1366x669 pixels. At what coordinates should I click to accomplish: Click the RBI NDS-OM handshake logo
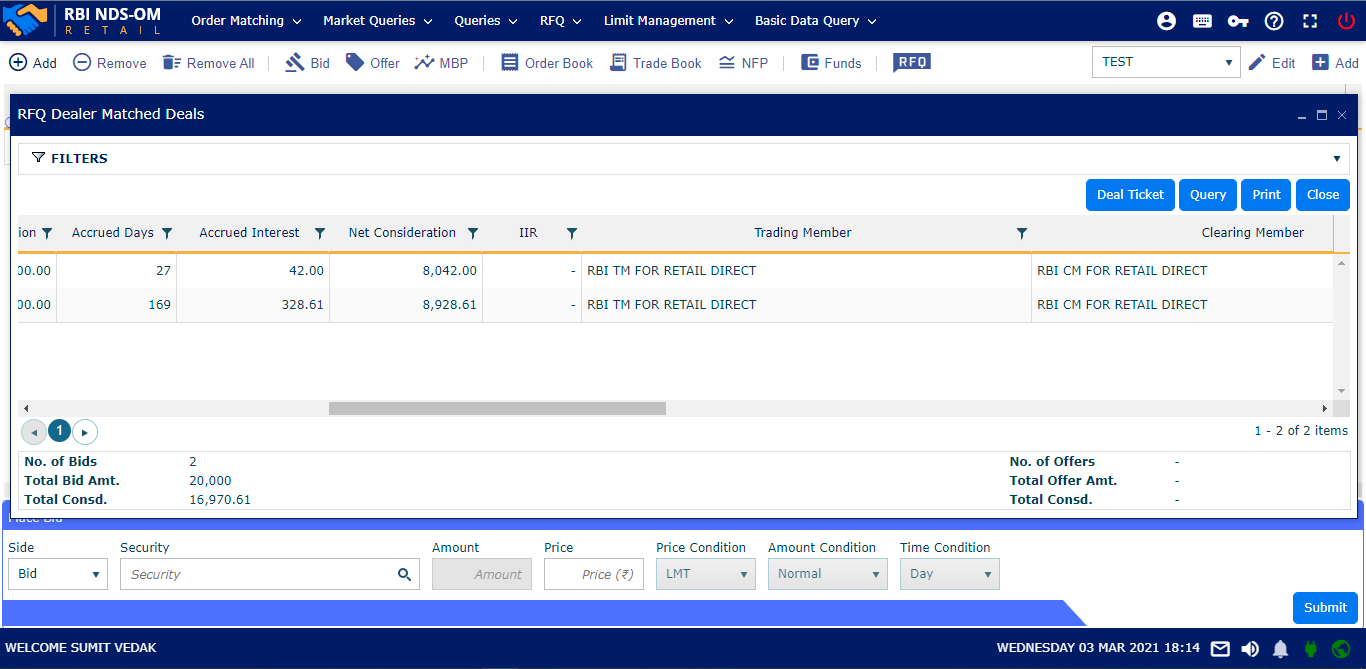pyautogui.click(x=27, y=20)
